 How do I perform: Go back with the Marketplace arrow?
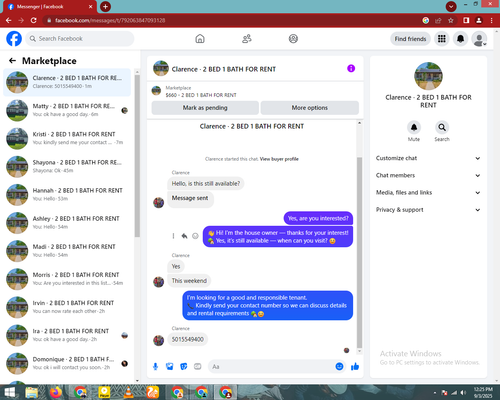[12, 60]
